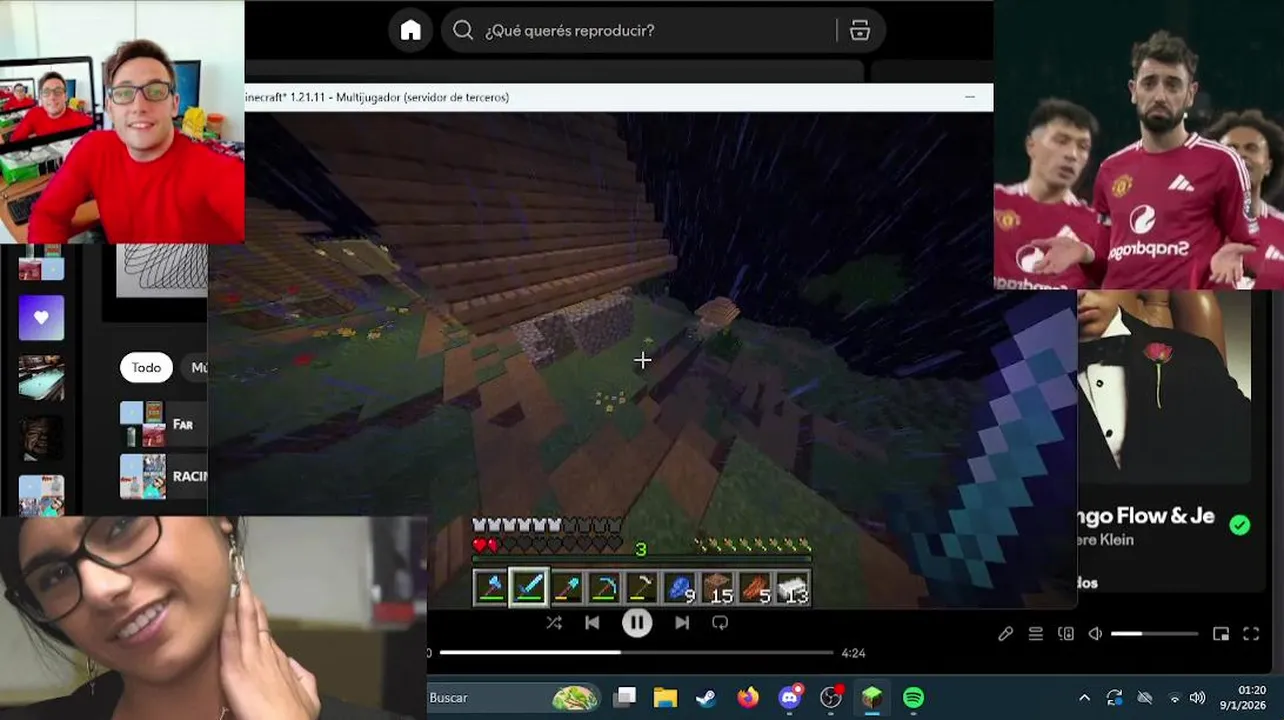Skip to the previous track
Screen dimensions: 1284x720
click(x=592, y=623)
